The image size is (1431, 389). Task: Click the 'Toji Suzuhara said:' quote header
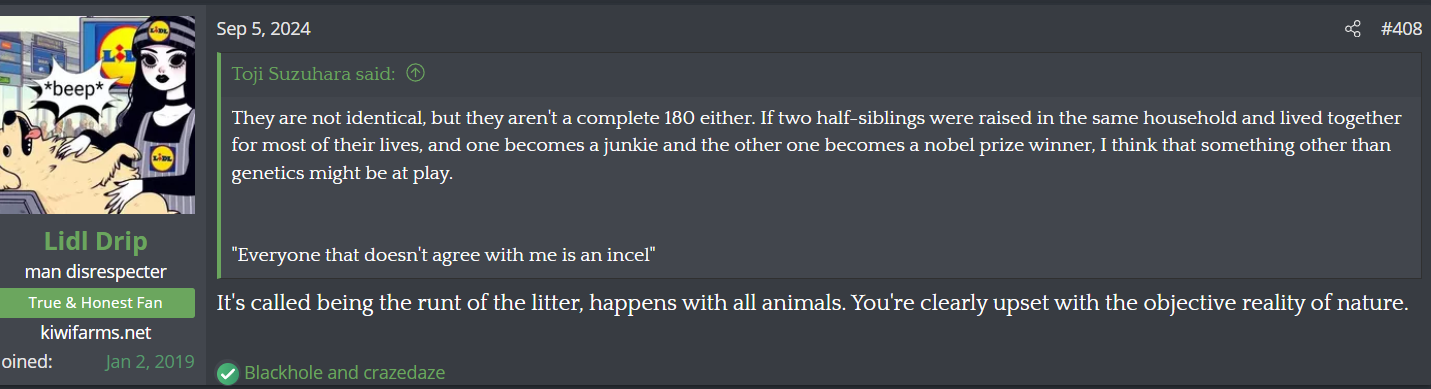[x=314, y=73]
